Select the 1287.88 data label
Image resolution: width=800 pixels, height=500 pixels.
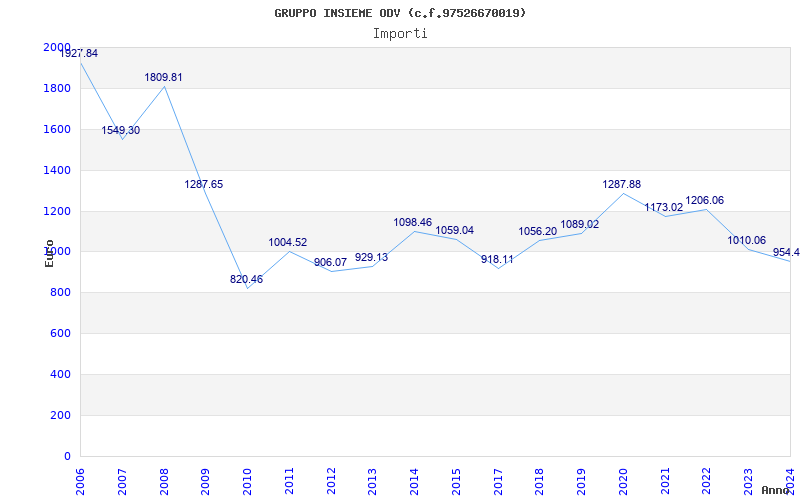coord(621,185)
